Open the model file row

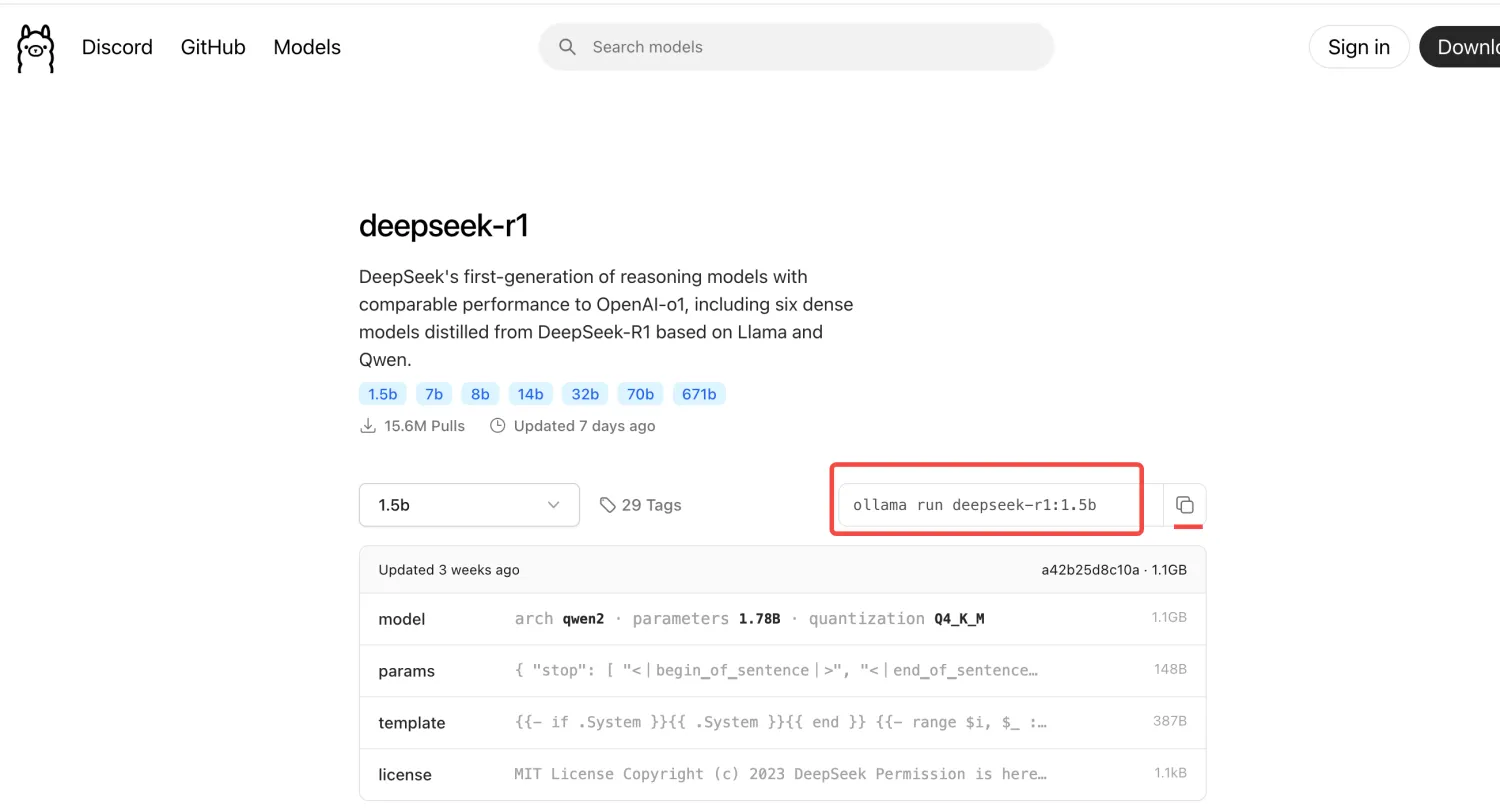tap(782, 619)
